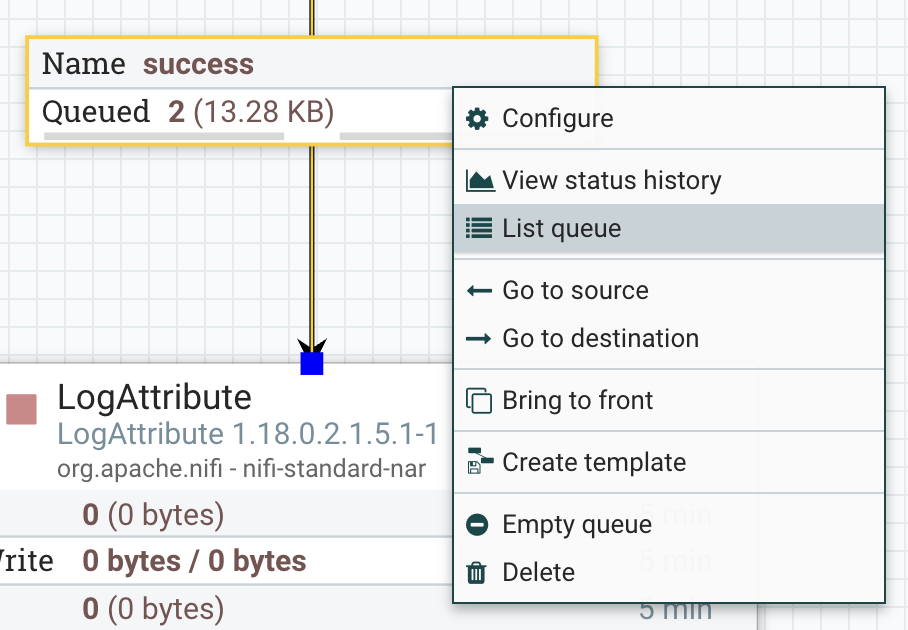The height and width of the screenshot is (630, 908).
Task: Click the Empty queue minus-circle icon
Action: (478, 525)
